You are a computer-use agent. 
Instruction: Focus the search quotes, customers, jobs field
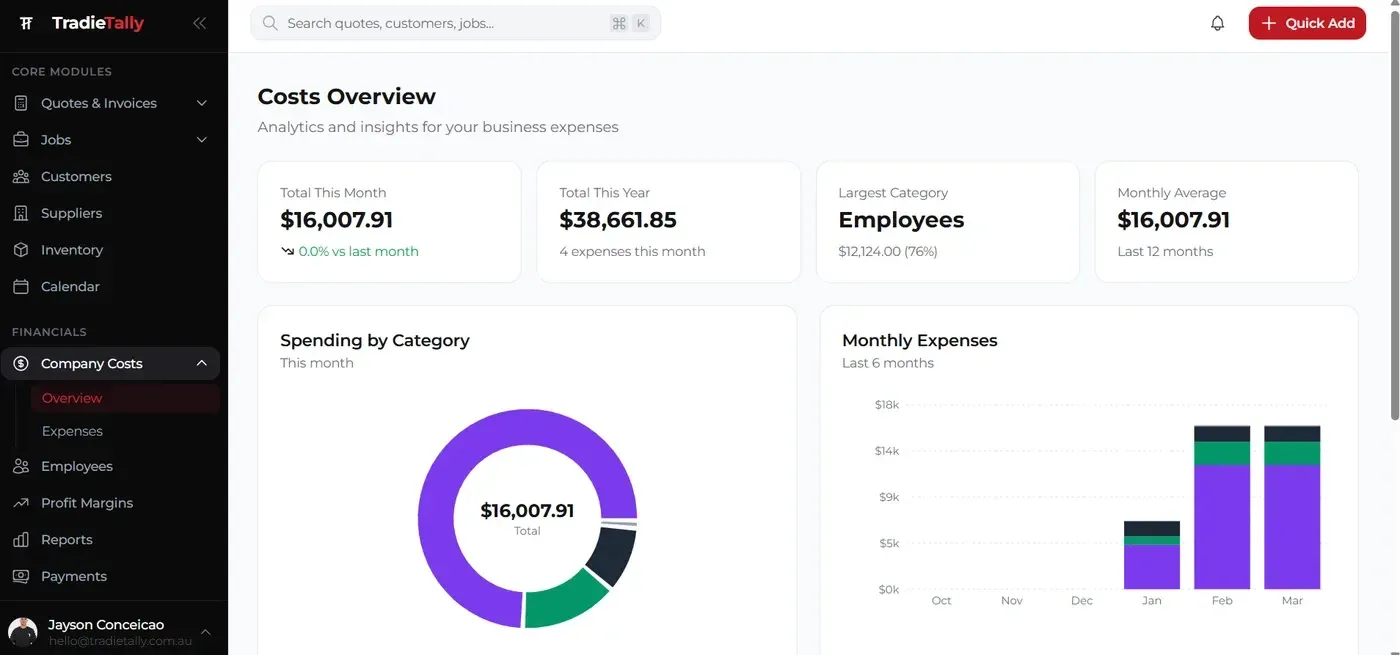pos(455,23)
